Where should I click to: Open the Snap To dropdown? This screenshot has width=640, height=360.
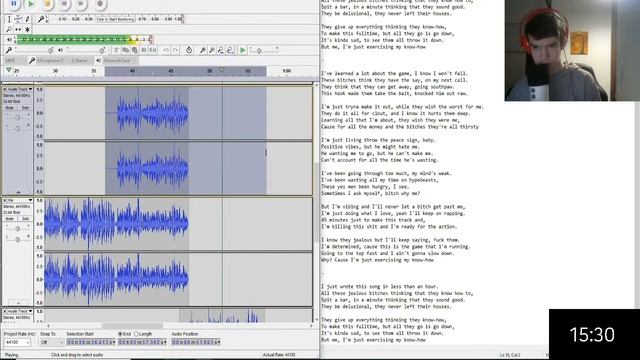click(52, 342)
